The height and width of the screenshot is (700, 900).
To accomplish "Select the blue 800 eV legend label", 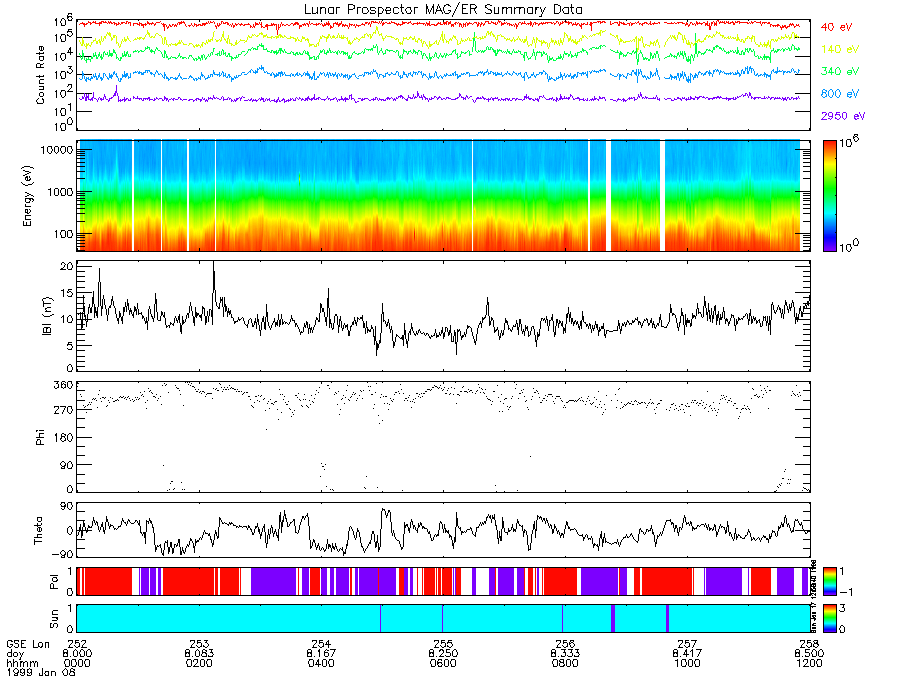I will pos(839,94).
